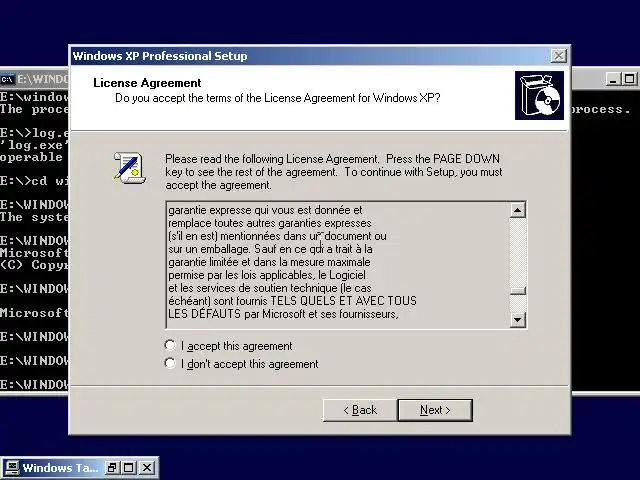Click the Next button
Image resolution: width=640 pixels, height=480 pixels.
point(435,410)
